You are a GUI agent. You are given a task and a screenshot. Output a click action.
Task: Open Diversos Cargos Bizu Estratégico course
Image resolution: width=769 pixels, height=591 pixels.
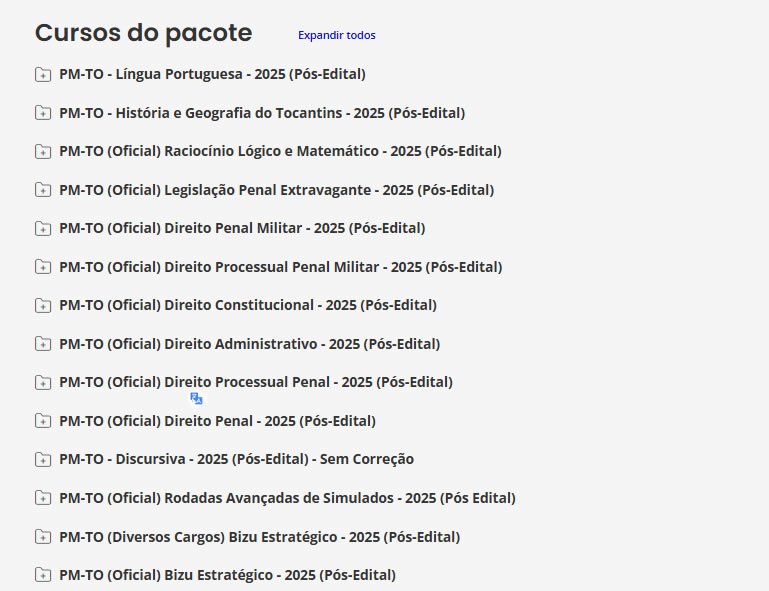tap(259, 537)
